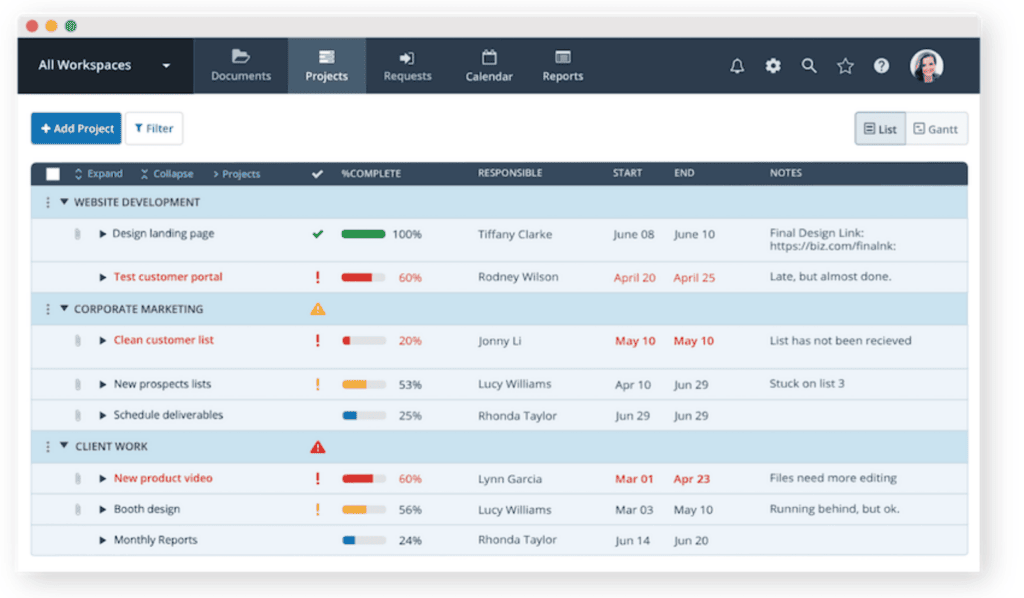Collapse the Client Work group arrow
Image resolution: width=1024 pixels, height=598 pixels.
click(64, 447)
